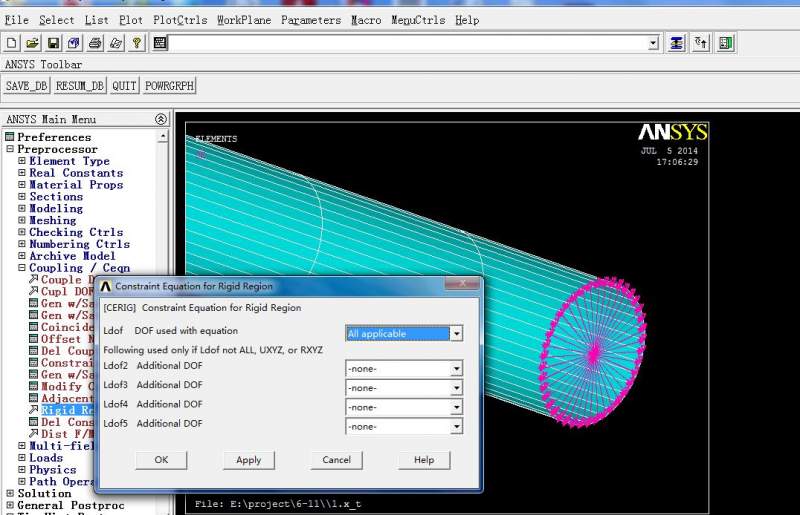Open the Plot menu
800x515 pixels.
131,20
